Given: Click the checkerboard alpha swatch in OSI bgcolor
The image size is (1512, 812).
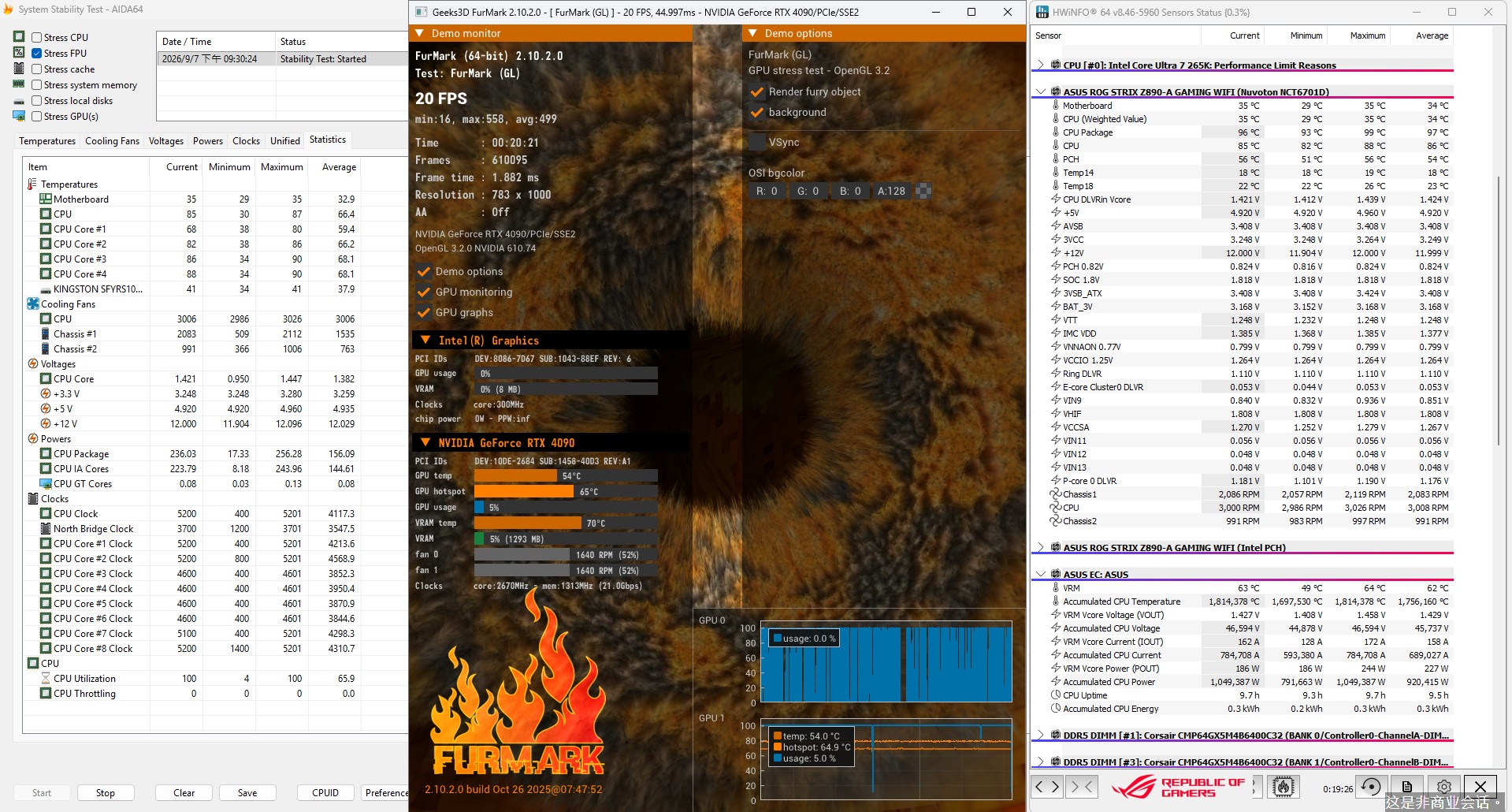Looking at the screenshot, I should click(924, 191).
